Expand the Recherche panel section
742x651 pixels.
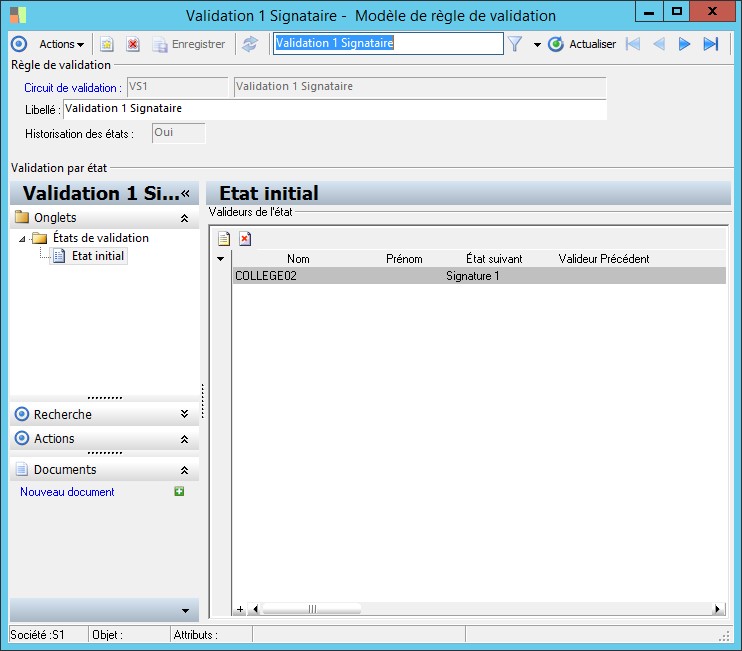click(x=185, y=414)
